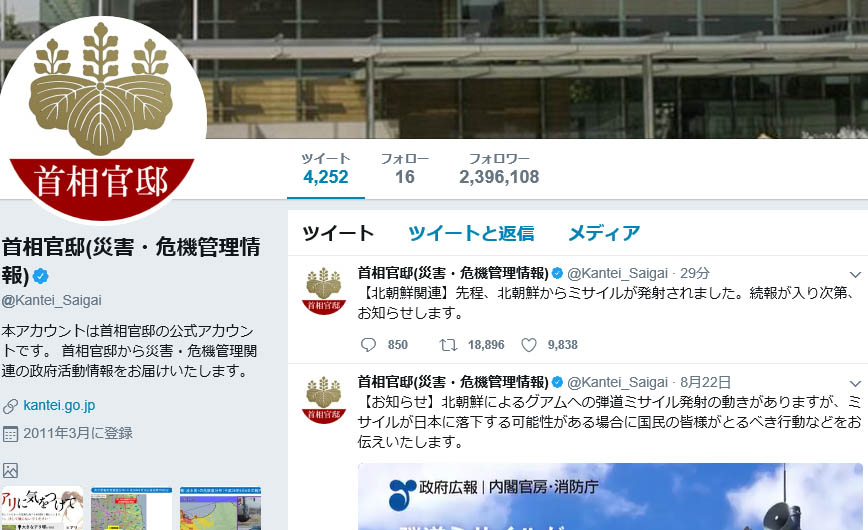This screenshot has height=530, width=868.
Task: Open the アリに気をつけて media thumbnail
Action: pos(42,508)
